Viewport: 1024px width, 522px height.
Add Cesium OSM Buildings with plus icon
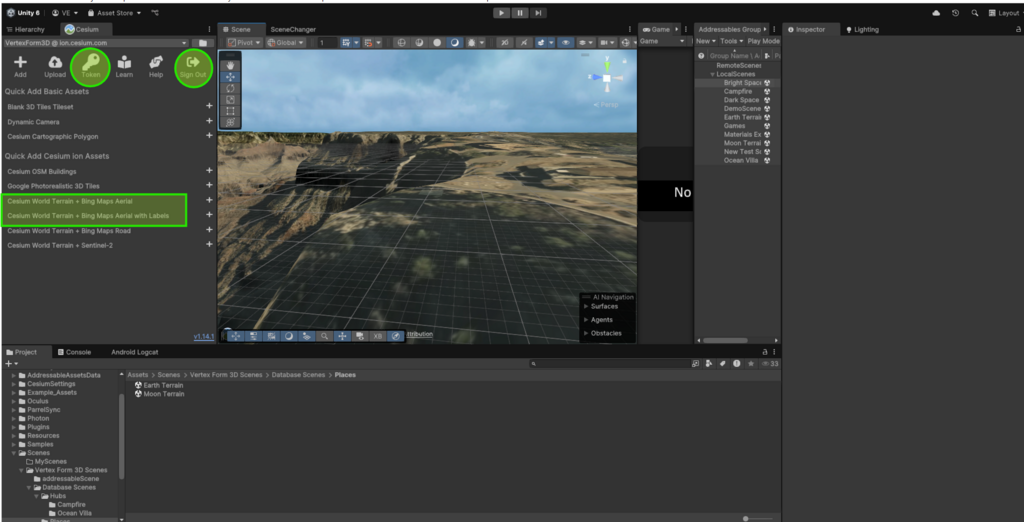pyautogui.click(x=209, y=171)
